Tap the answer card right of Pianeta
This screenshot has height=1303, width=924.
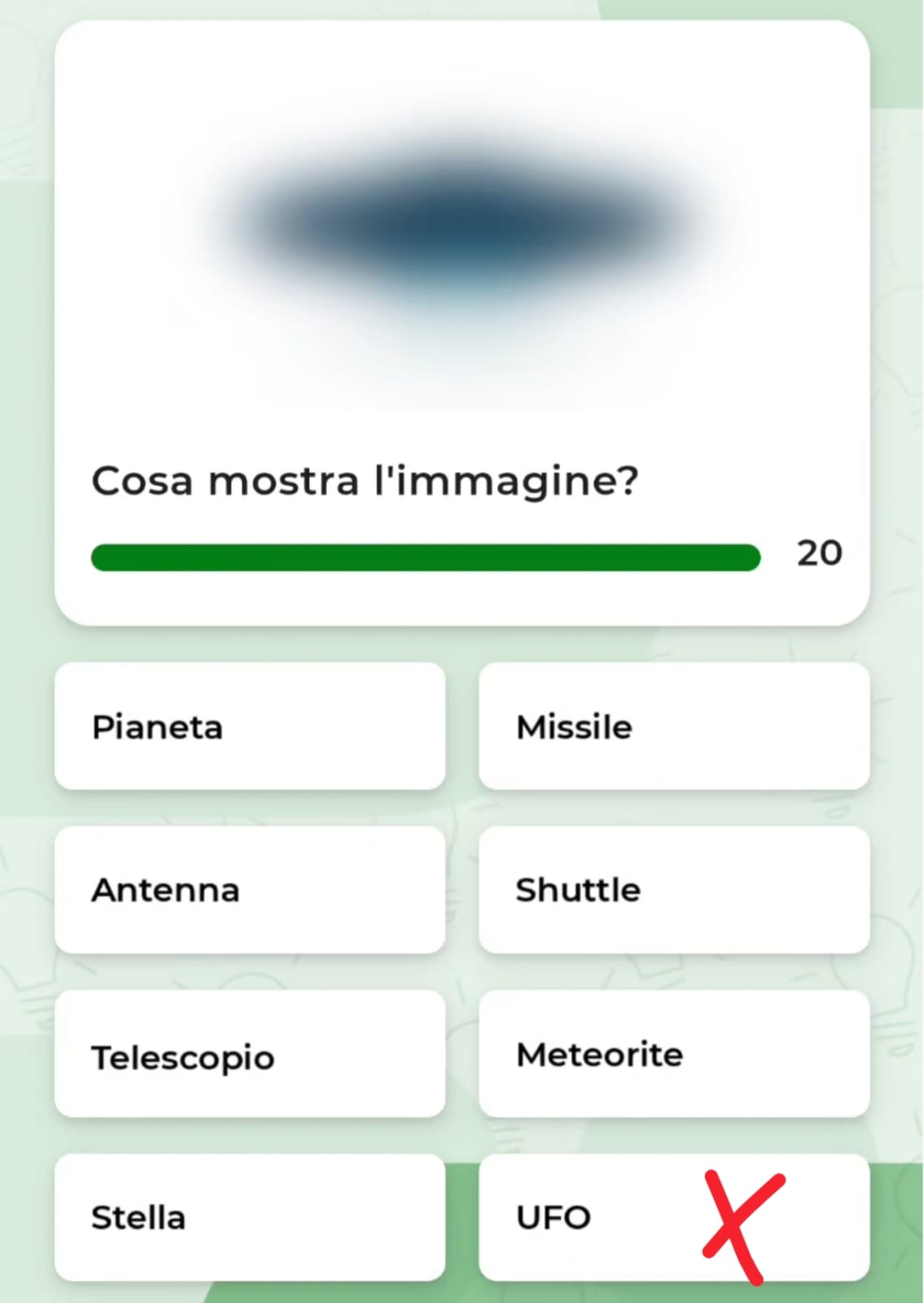(673, 726)
